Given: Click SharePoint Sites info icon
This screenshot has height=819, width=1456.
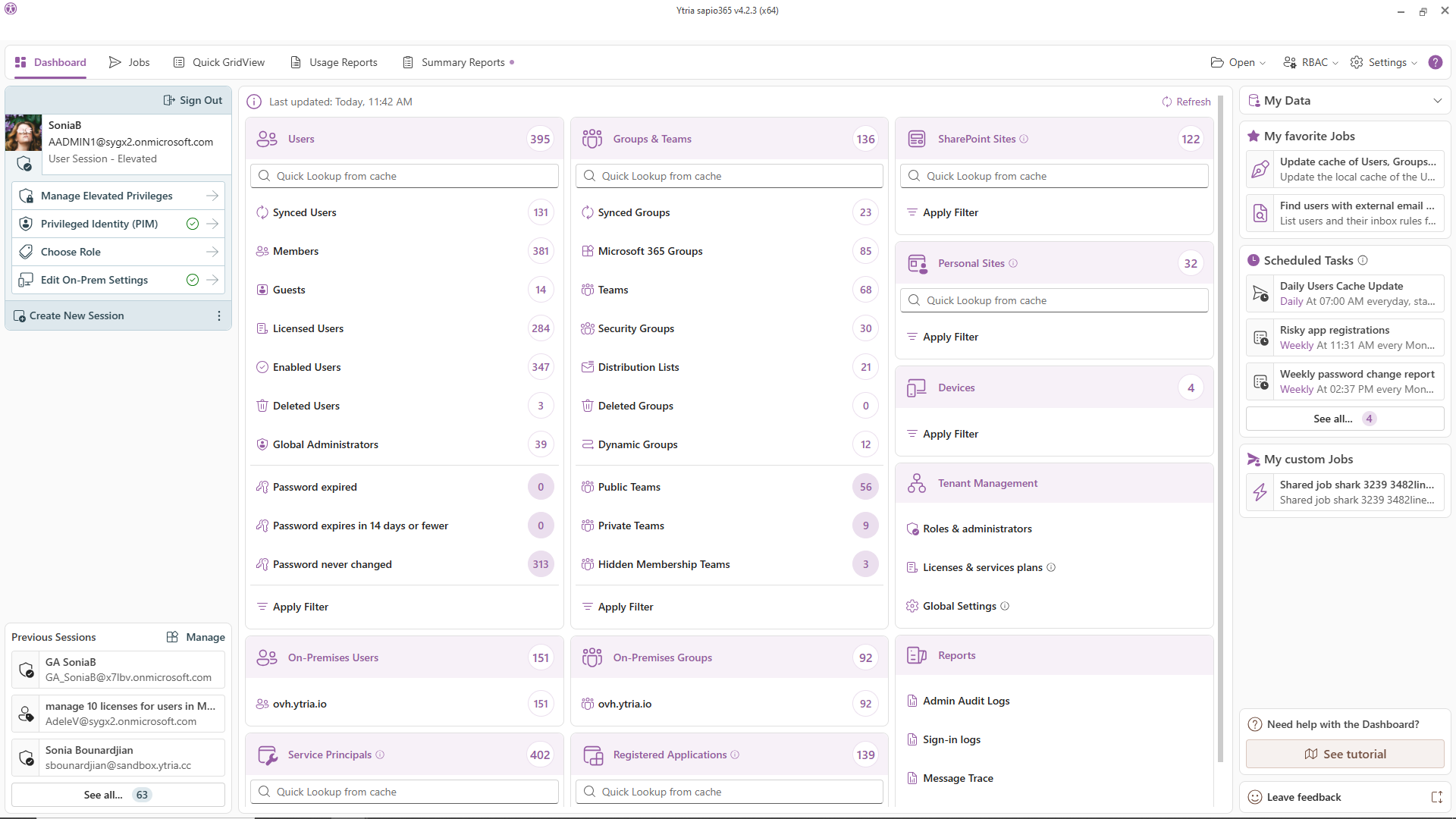Looking at the screenshot, I should click(x=1024, y=139).
